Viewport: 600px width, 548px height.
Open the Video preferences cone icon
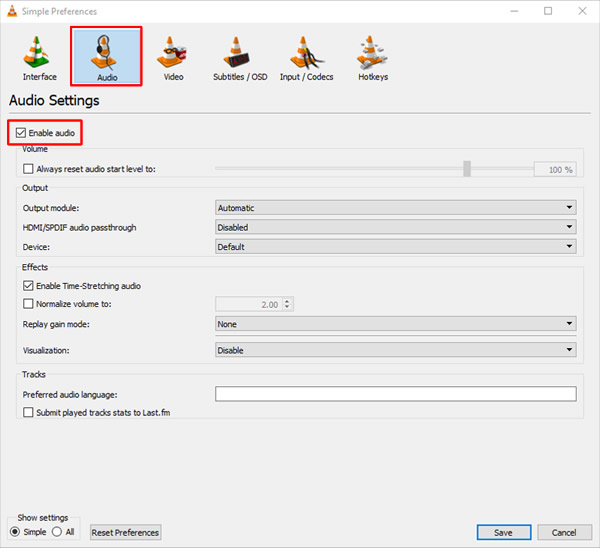coord(171,52)
